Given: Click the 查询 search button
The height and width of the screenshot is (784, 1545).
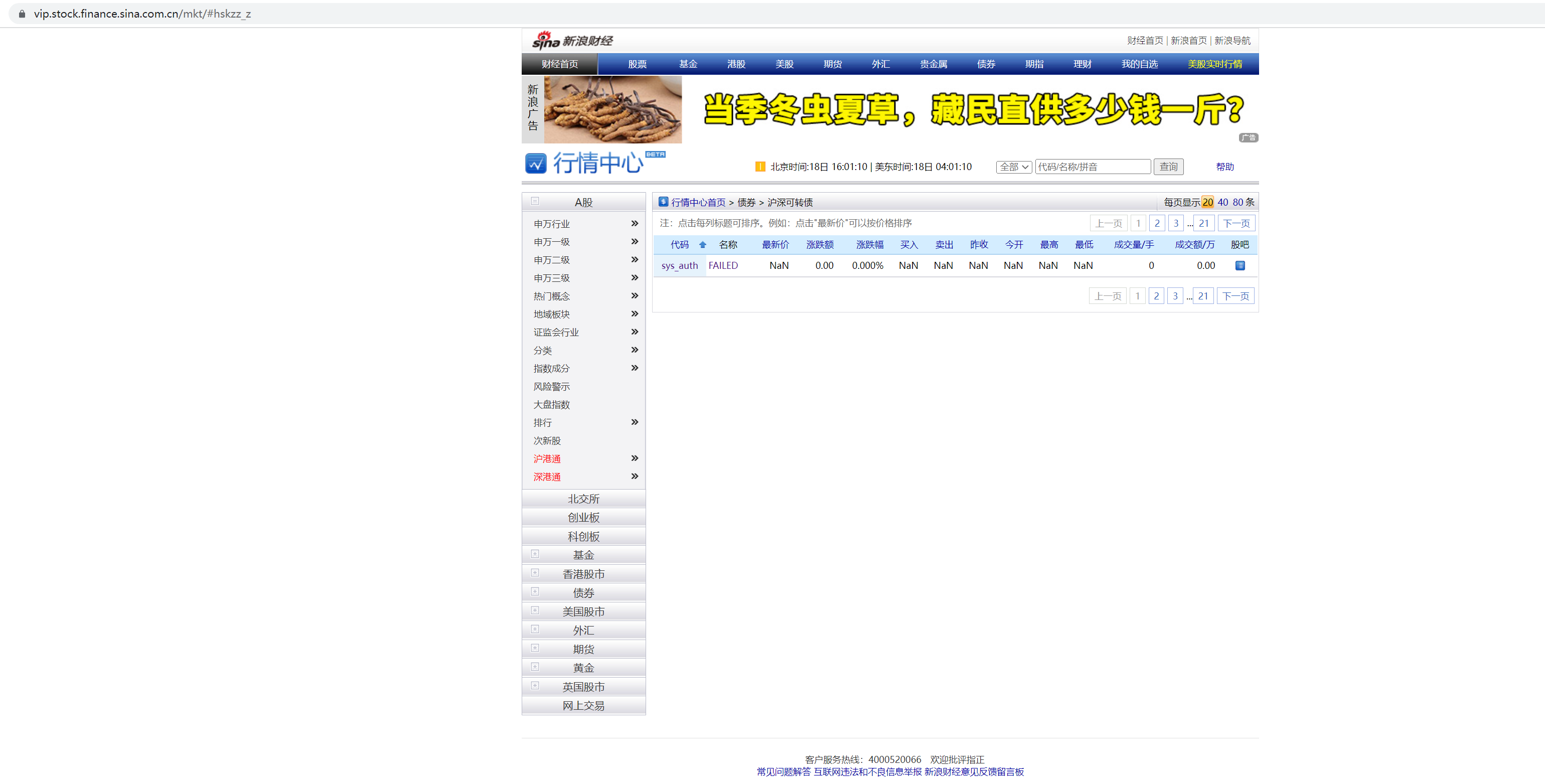Looking at the screenshot, I should (x=1168, y=167).
